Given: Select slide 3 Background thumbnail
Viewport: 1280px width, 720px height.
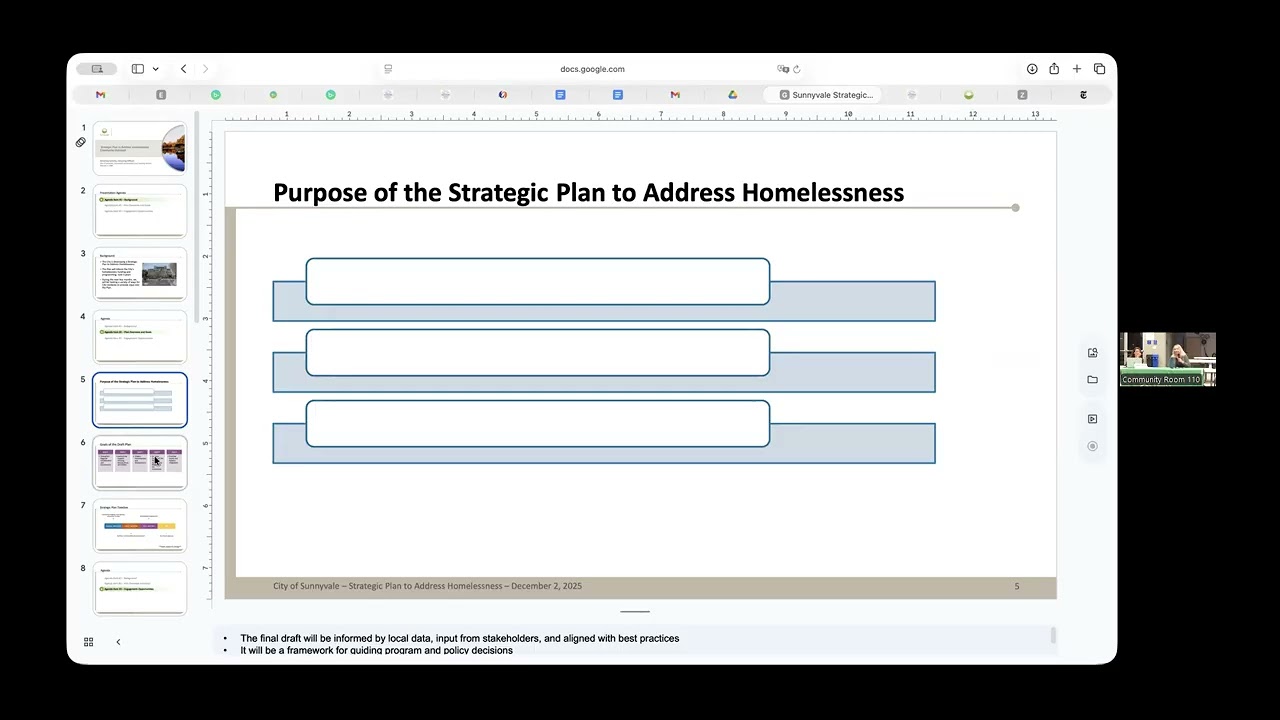Looking at the screenshot, I should 140,274.
